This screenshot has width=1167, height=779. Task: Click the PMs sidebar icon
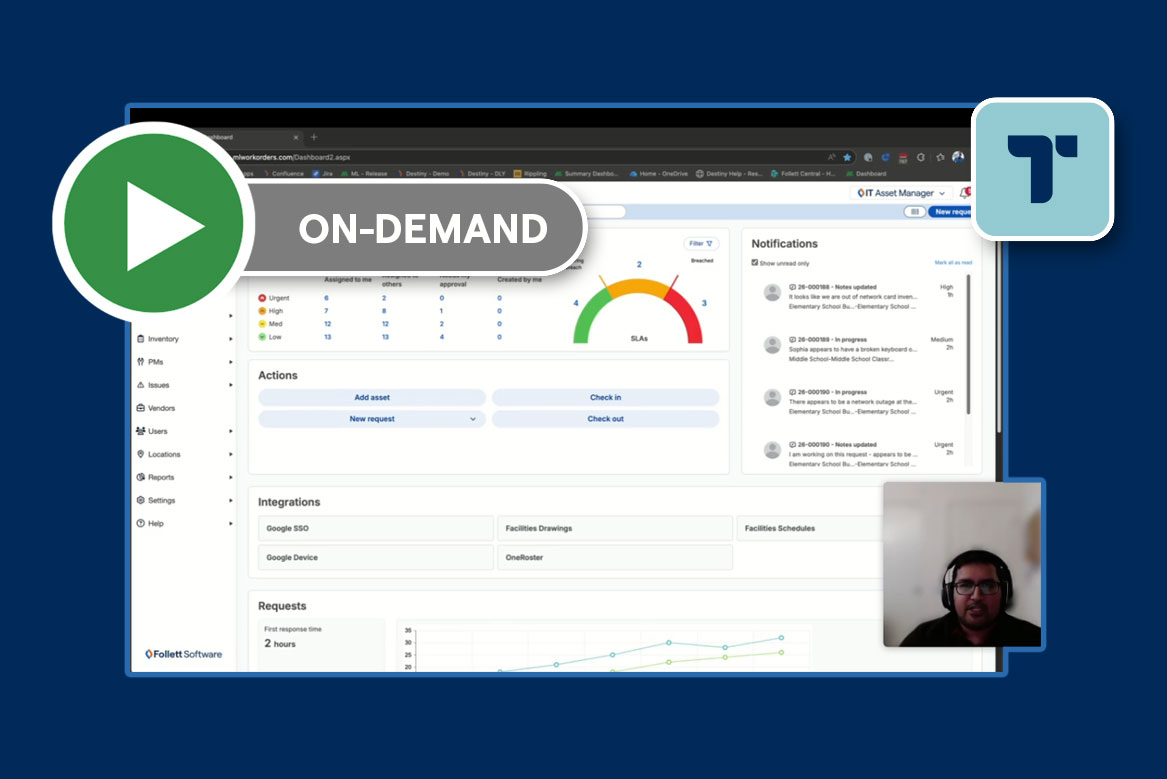click(x=140, y=362)
